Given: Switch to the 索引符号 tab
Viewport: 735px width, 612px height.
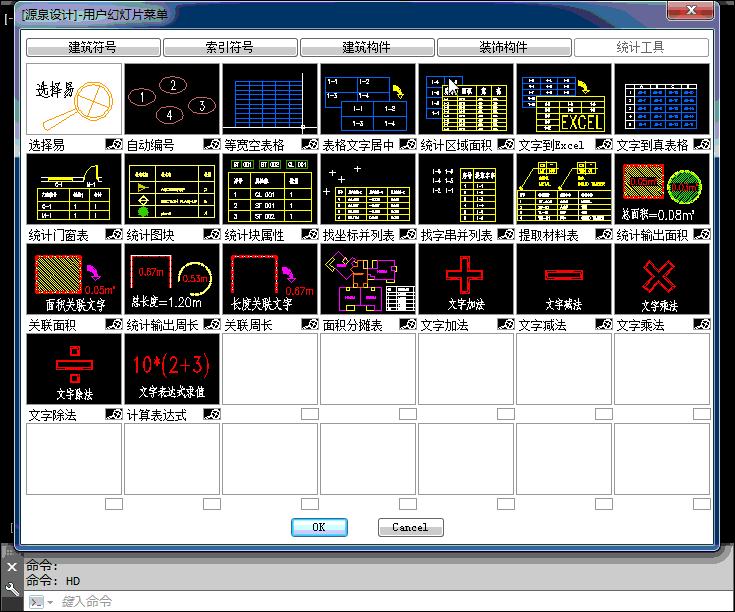Looking at the screenshot, I should click(x=230, y=47).
